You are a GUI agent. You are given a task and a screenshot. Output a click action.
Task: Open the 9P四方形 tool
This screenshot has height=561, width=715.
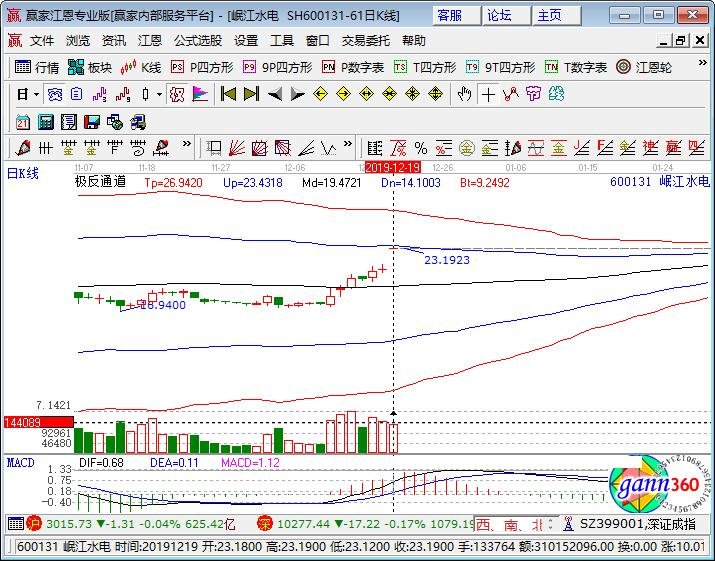click(277, 68)
